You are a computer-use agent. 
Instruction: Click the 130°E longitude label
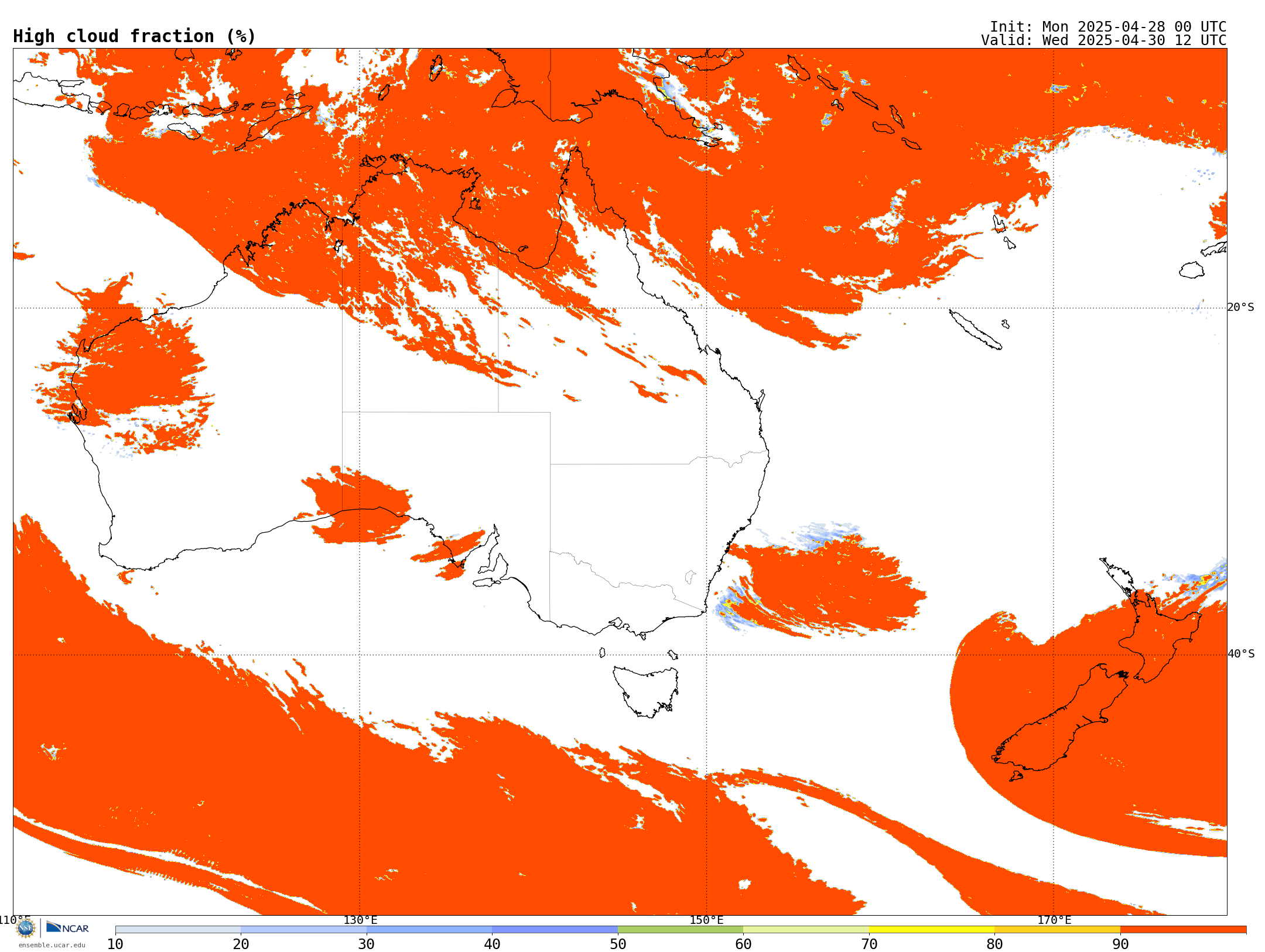360,920
